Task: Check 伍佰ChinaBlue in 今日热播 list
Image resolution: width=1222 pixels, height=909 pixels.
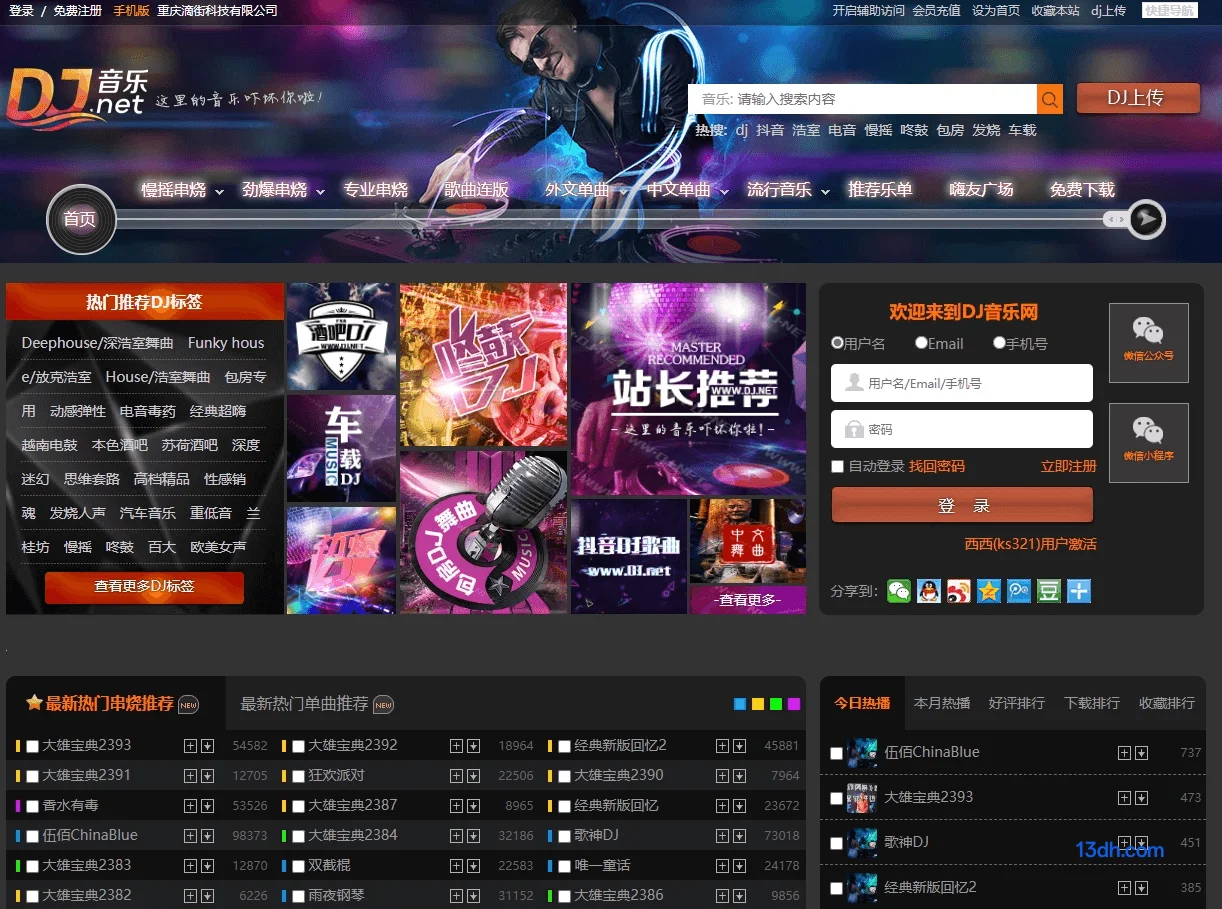Action: point(837,754)
